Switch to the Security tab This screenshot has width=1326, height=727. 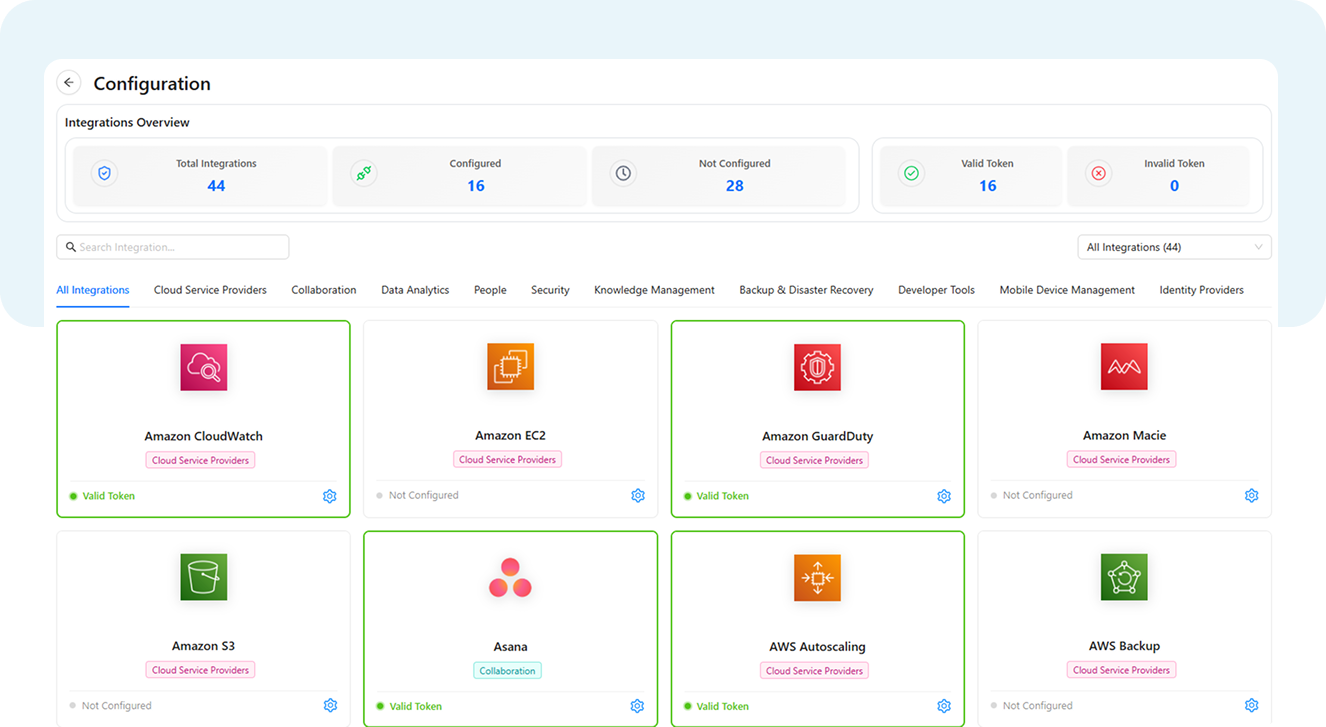click(x=550, y=290)
